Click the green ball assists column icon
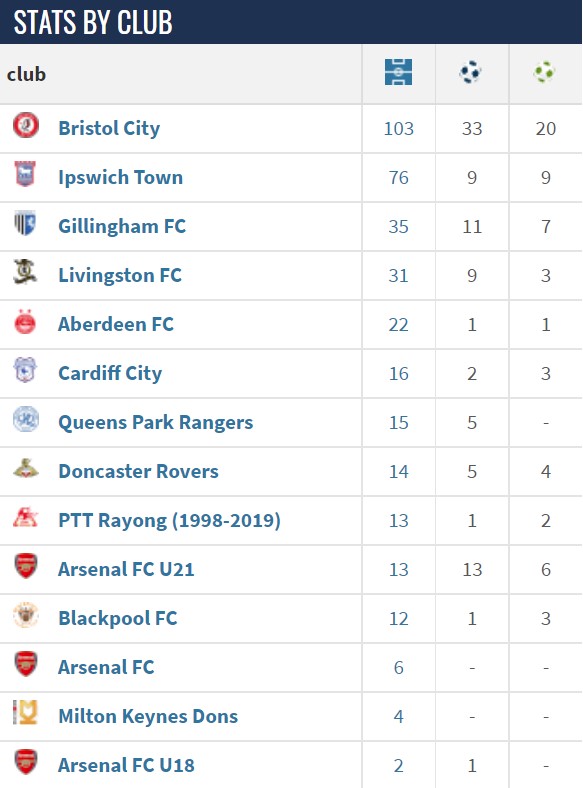Image resolution: width=583 pixels, height=788 pixels. click(x=544, y=72)
